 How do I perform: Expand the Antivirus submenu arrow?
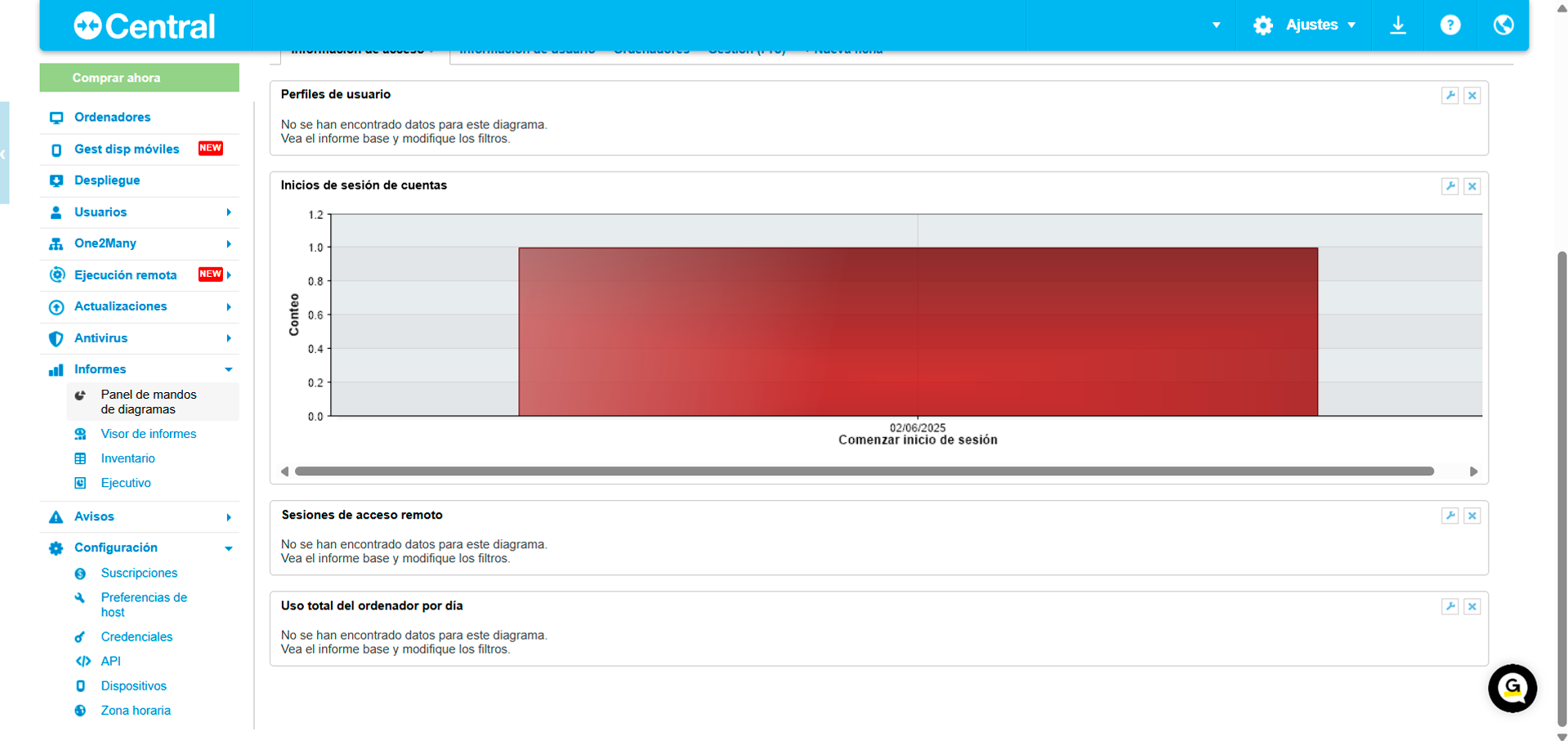(228, 338)
